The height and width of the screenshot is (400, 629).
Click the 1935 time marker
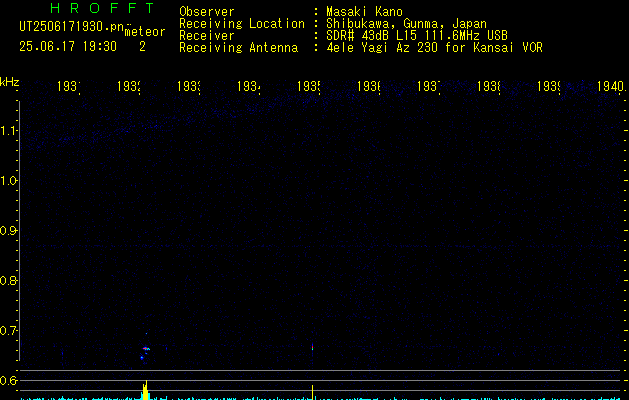[309, 86]
